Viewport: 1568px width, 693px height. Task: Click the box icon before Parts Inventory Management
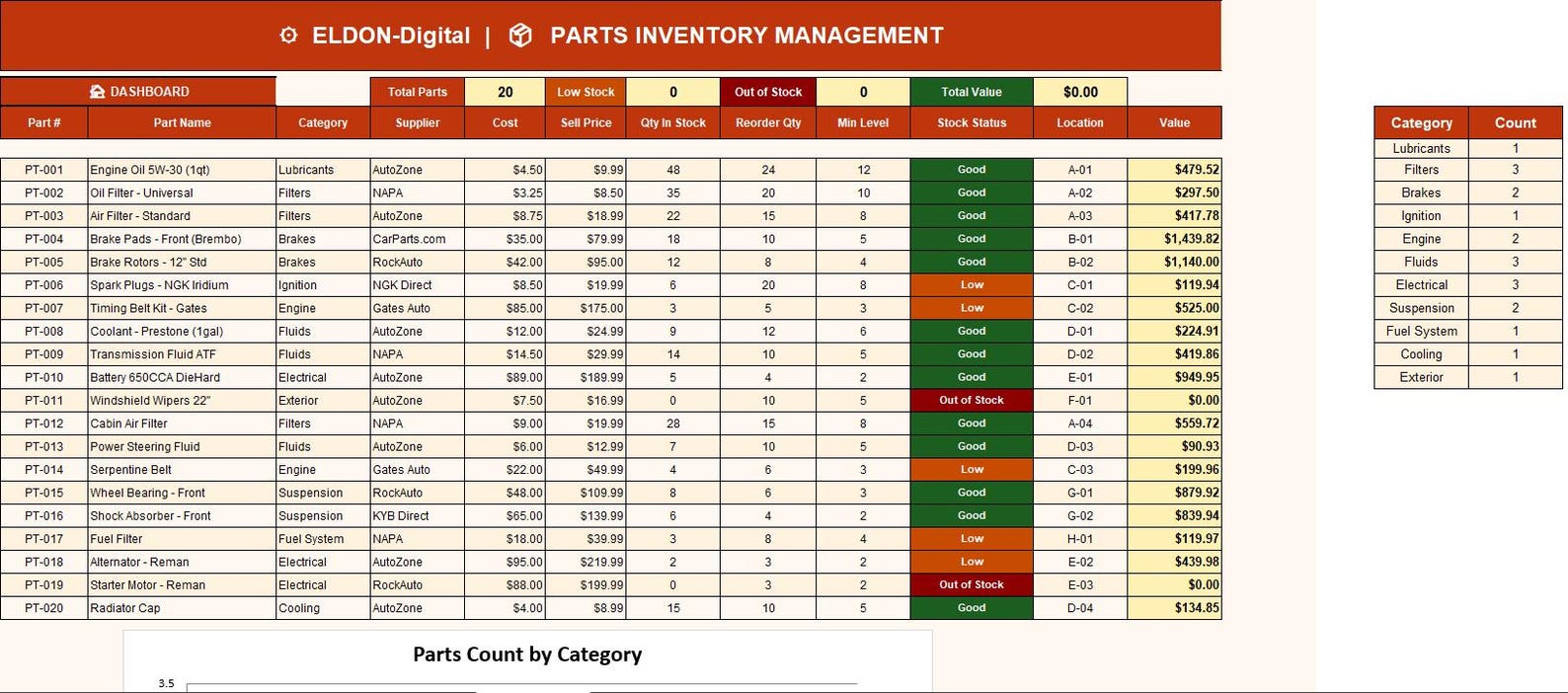[520, 36]
